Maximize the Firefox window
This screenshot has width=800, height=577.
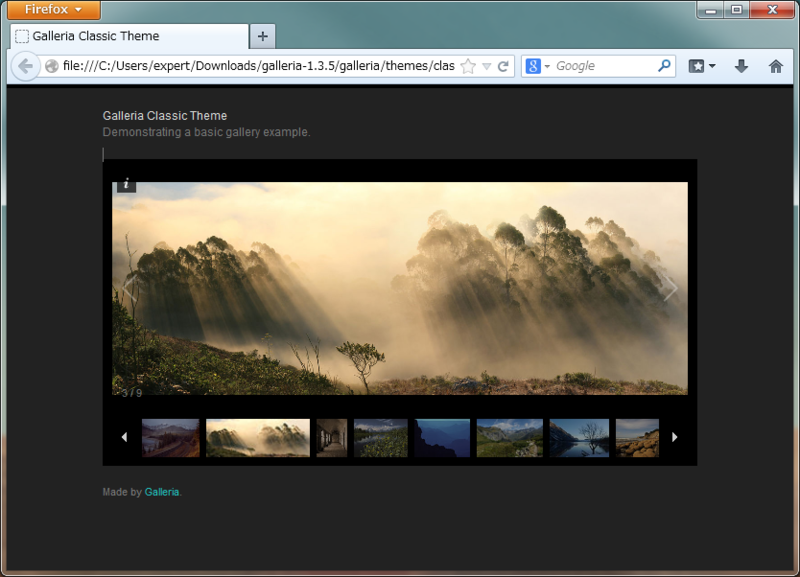[737, 10]
